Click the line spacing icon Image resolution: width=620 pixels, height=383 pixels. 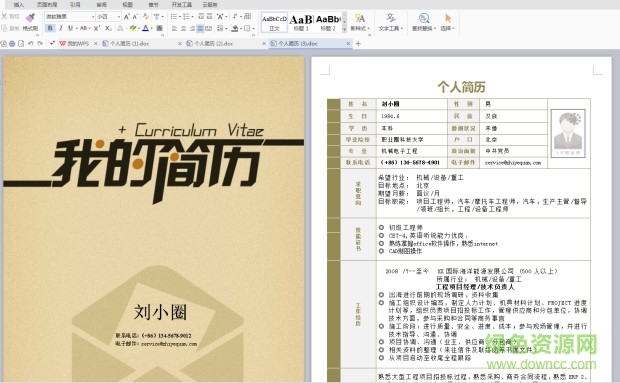[221, 28]
